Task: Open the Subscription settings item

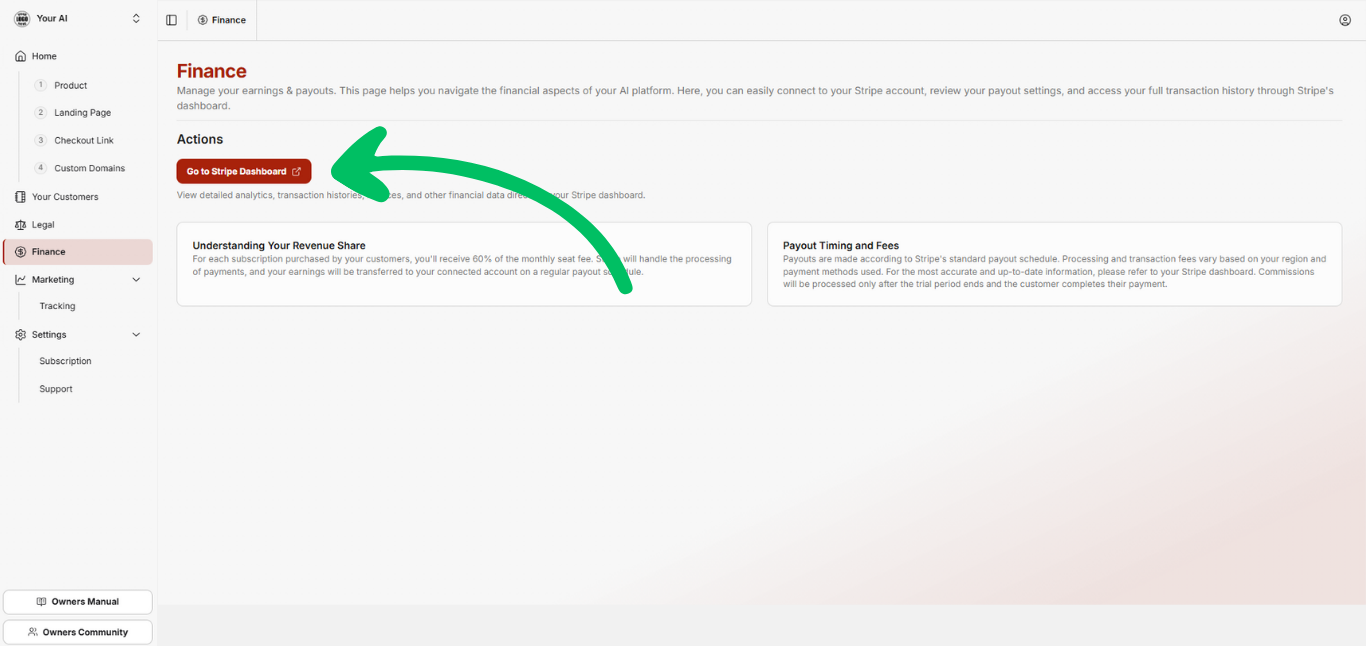Action: click(66, 361)
